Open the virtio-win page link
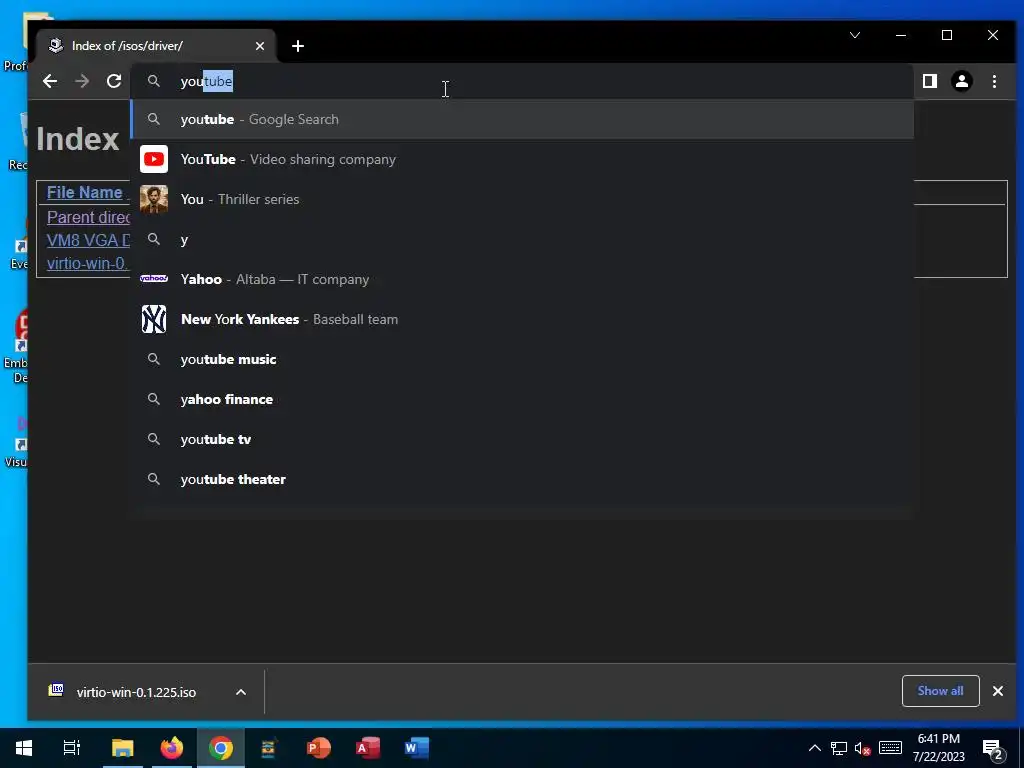Screen dimensions: 1024x768 88,263
